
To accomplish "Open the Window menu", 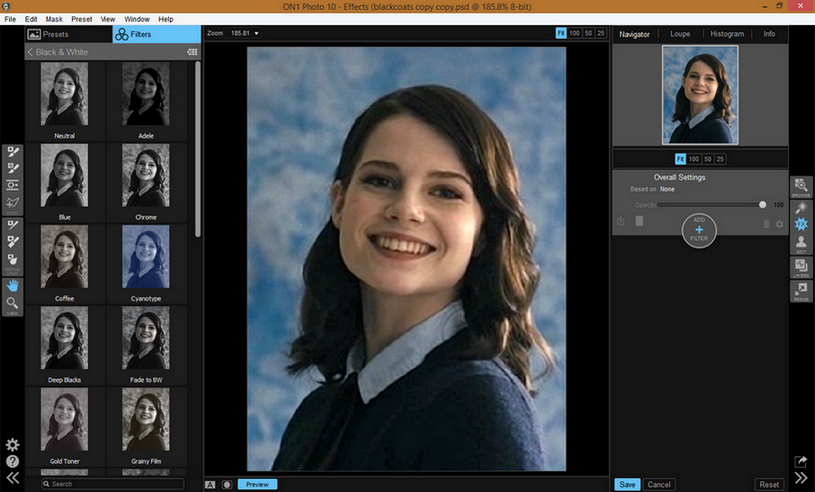I will pyautogui.click(x=137, y=19).
